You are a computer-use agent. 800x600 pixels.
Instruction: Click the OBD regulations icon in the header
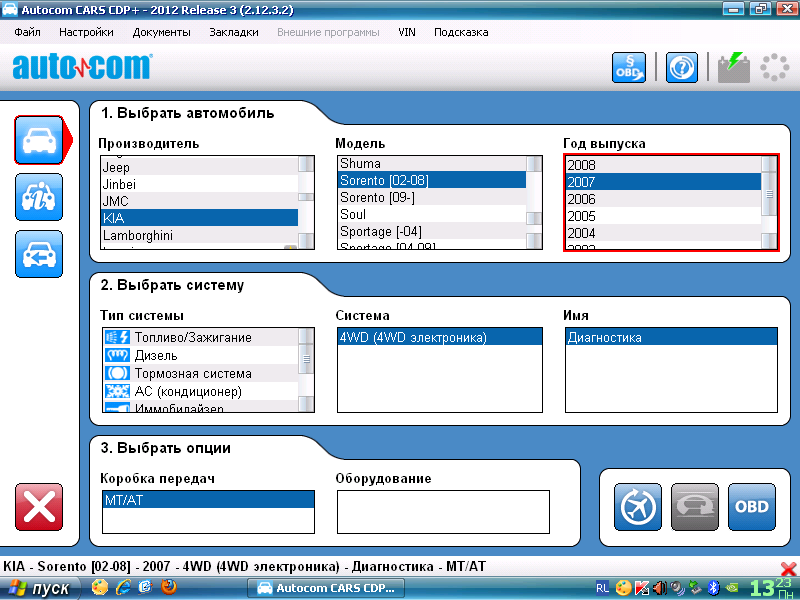tap(629, 67)
